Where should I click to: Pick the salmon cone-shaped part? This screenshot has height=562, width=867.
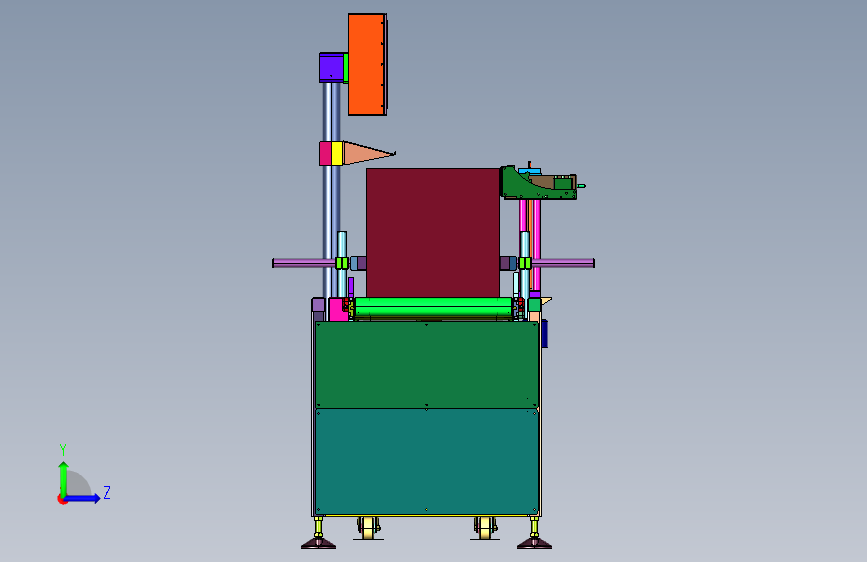click(368, 153)
